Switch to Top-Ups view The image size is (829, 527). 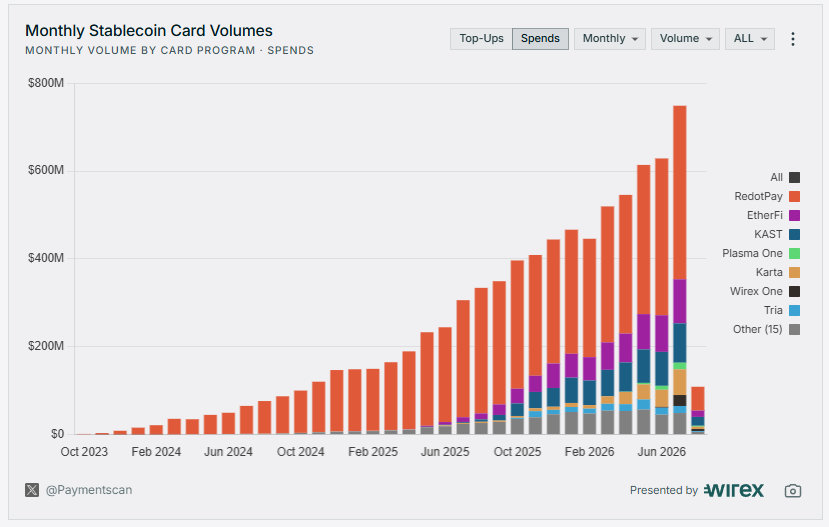click(481, 39)
